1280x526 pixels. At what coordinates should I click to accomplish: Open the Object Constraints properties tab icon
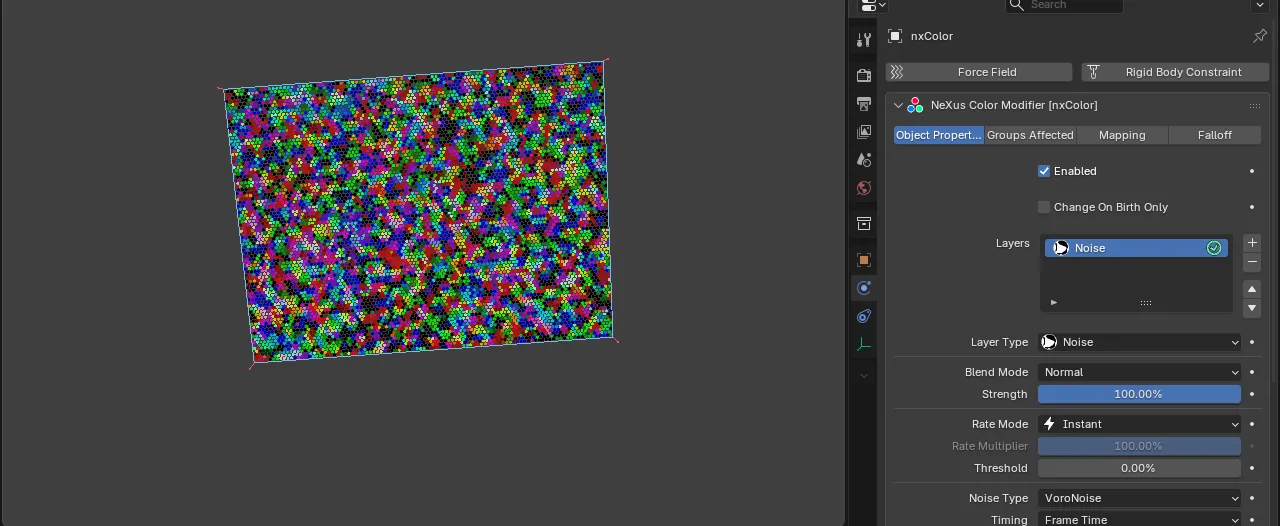point(864,316)
